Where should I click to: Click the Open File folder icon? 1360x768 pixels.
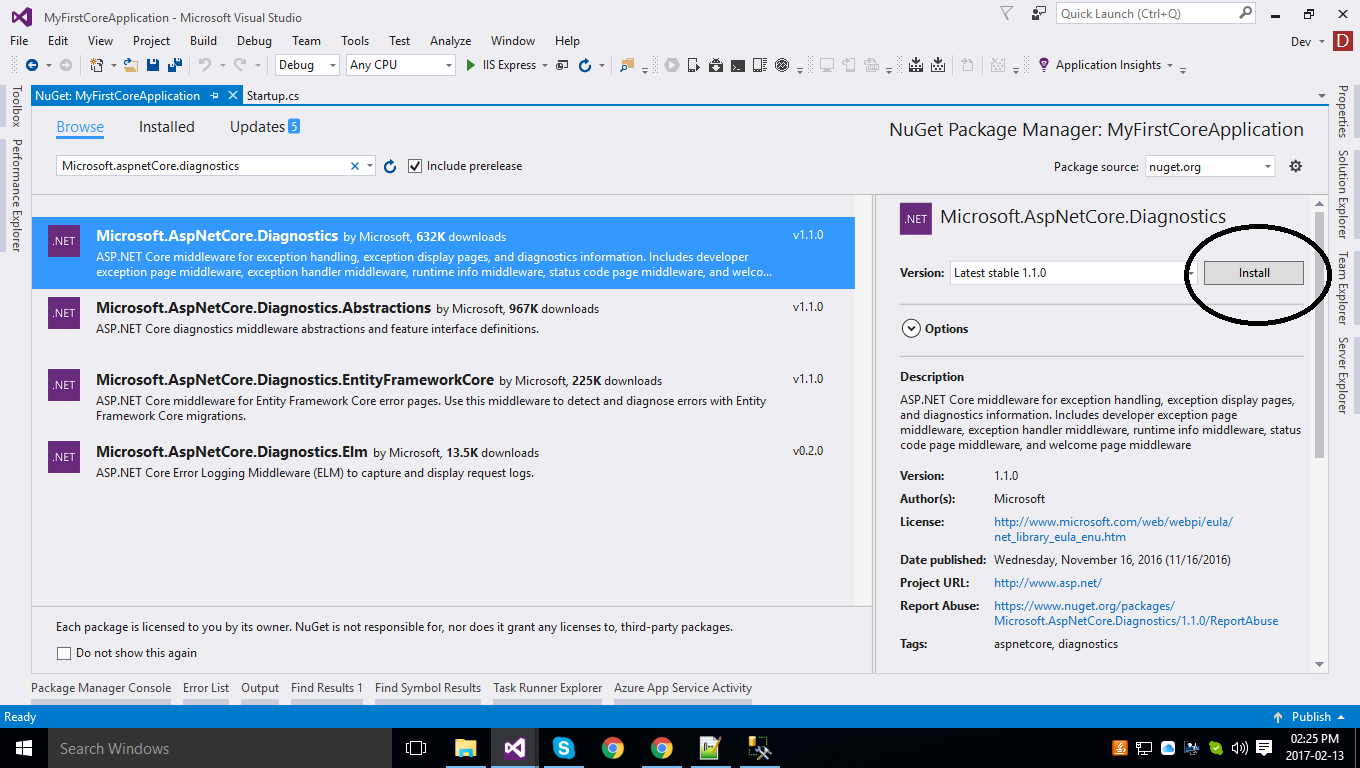[131, 65]
